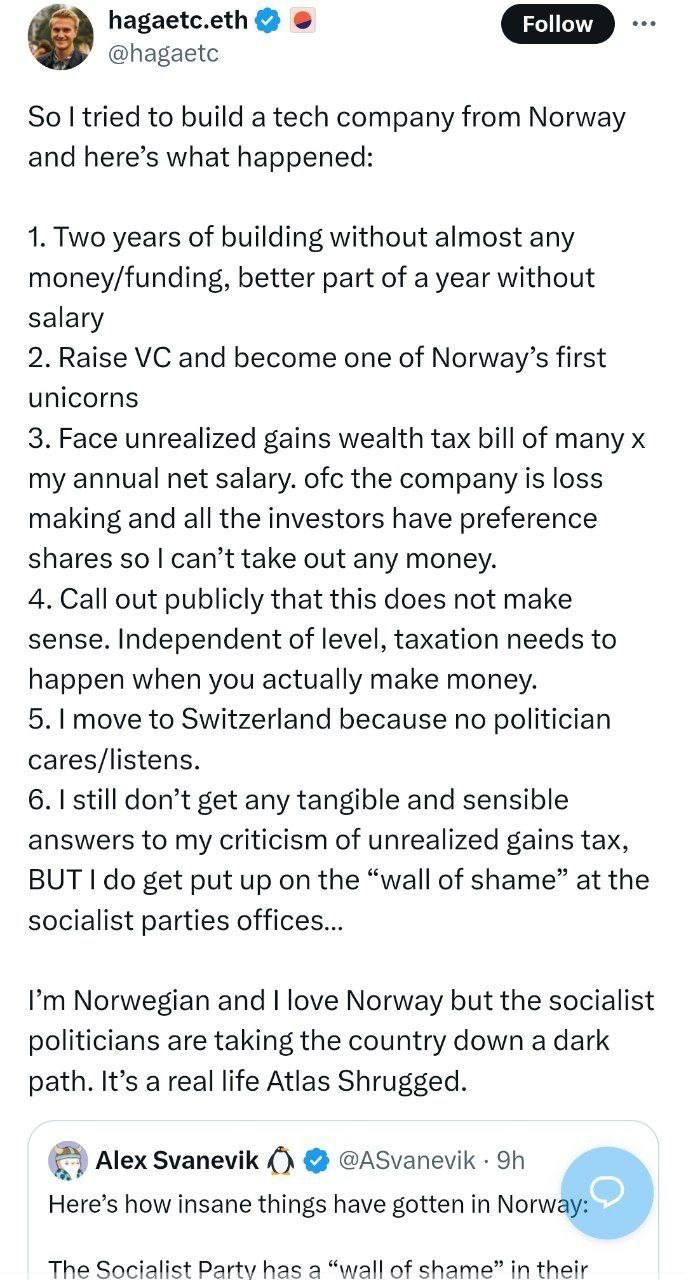Click the 9h timestamp on quoted tweet
The width and height of the screenshot is (686, 1280).
tap(511, 1160)
